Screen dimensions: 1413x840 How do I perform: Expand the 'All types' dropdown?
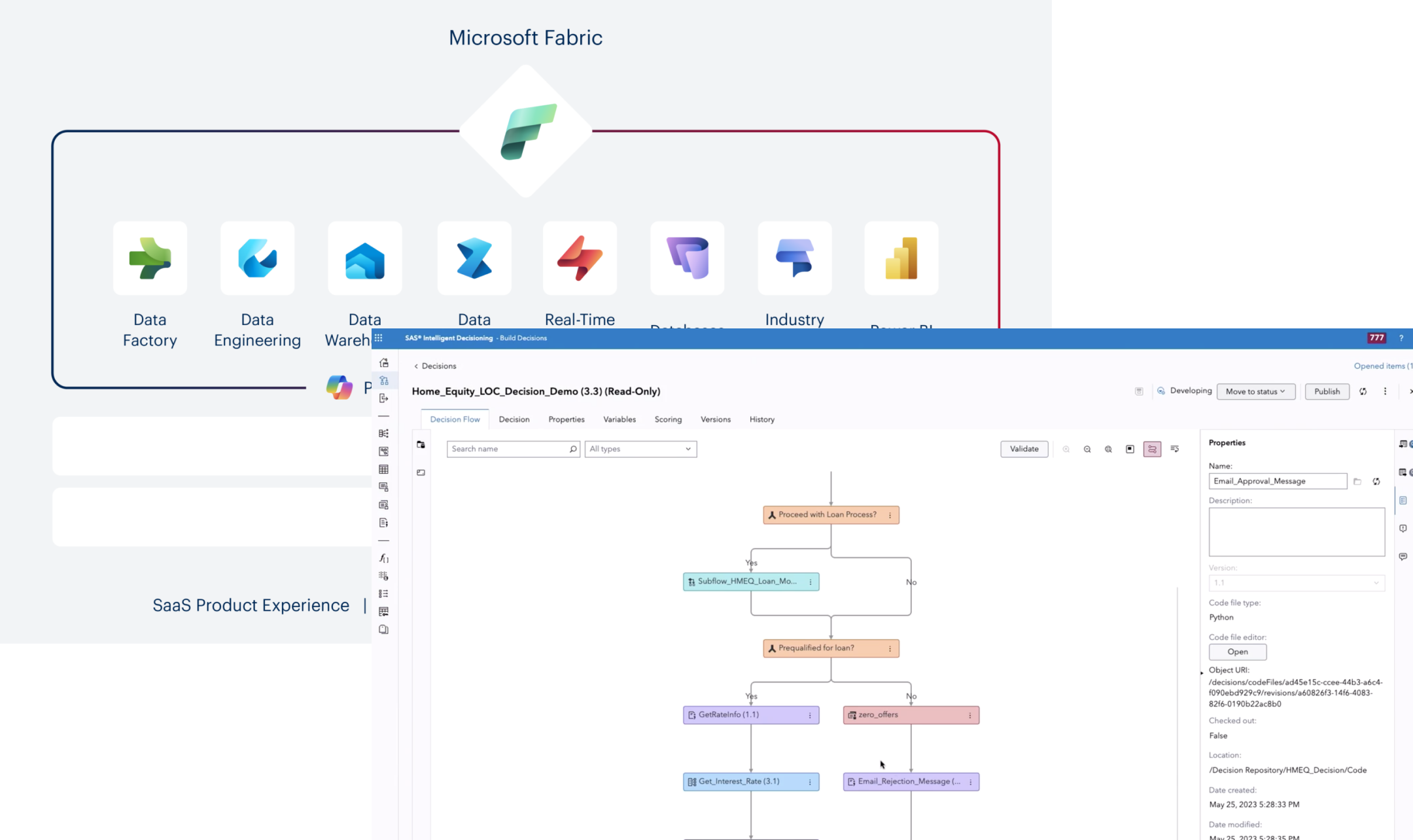click(640, 449)
